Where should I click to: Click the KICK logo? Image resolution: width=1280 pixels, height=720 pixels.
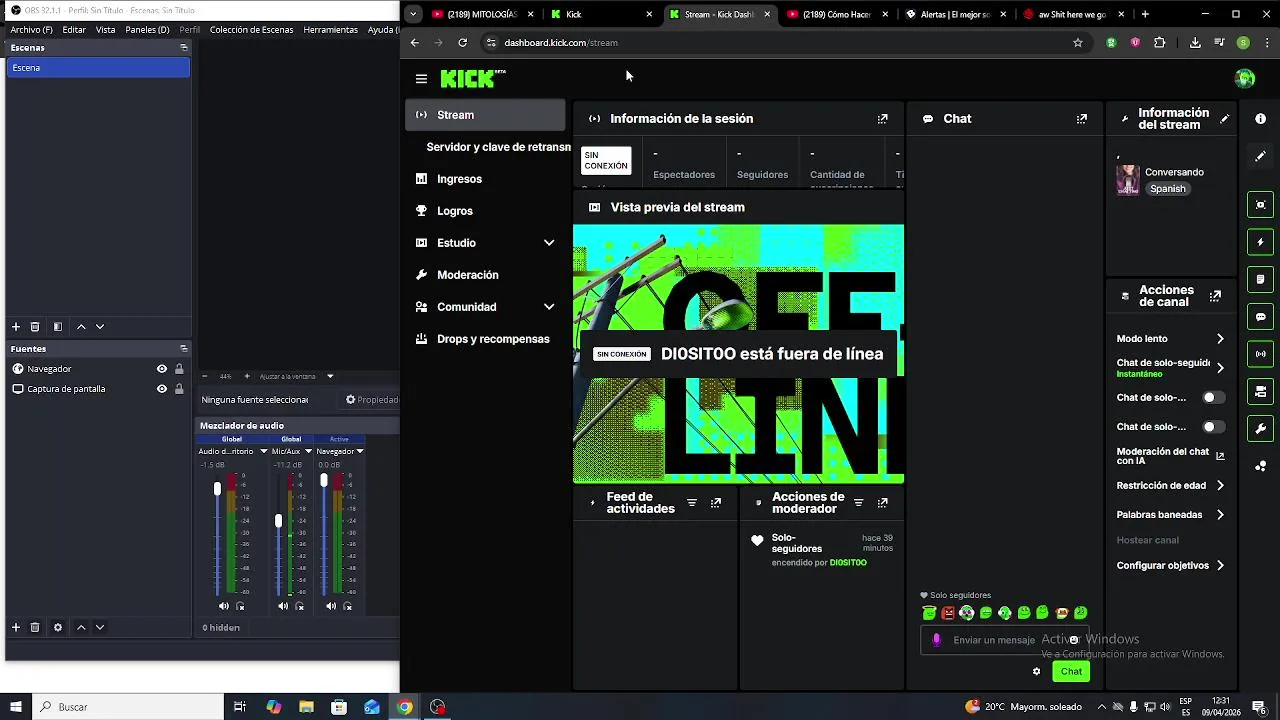(x=473, y=79)
